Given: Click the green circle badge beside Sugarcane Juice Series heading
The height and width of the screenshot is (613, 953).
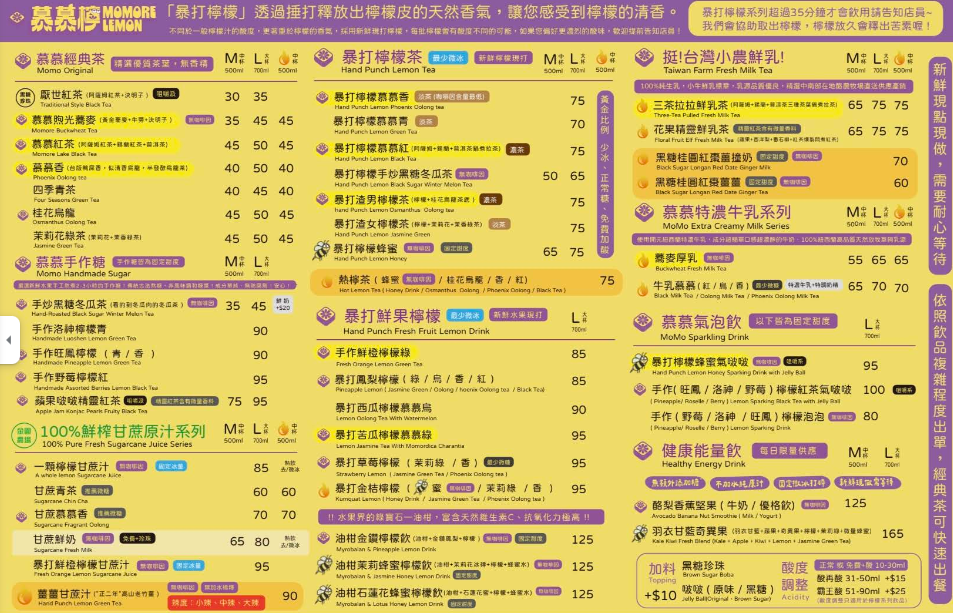Looking at the screenshot, I should 24,435.
